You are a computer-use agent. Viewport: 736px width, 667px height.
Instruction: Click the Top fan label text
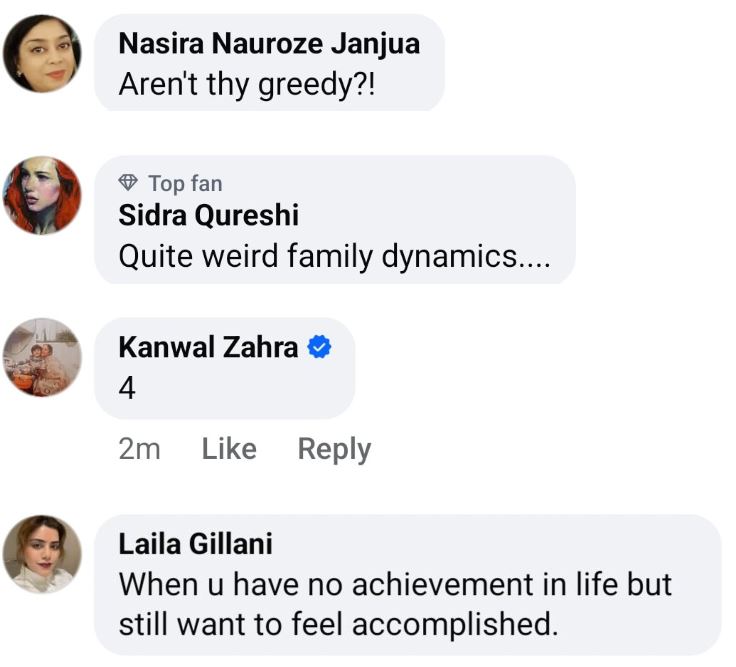[185, 183]
